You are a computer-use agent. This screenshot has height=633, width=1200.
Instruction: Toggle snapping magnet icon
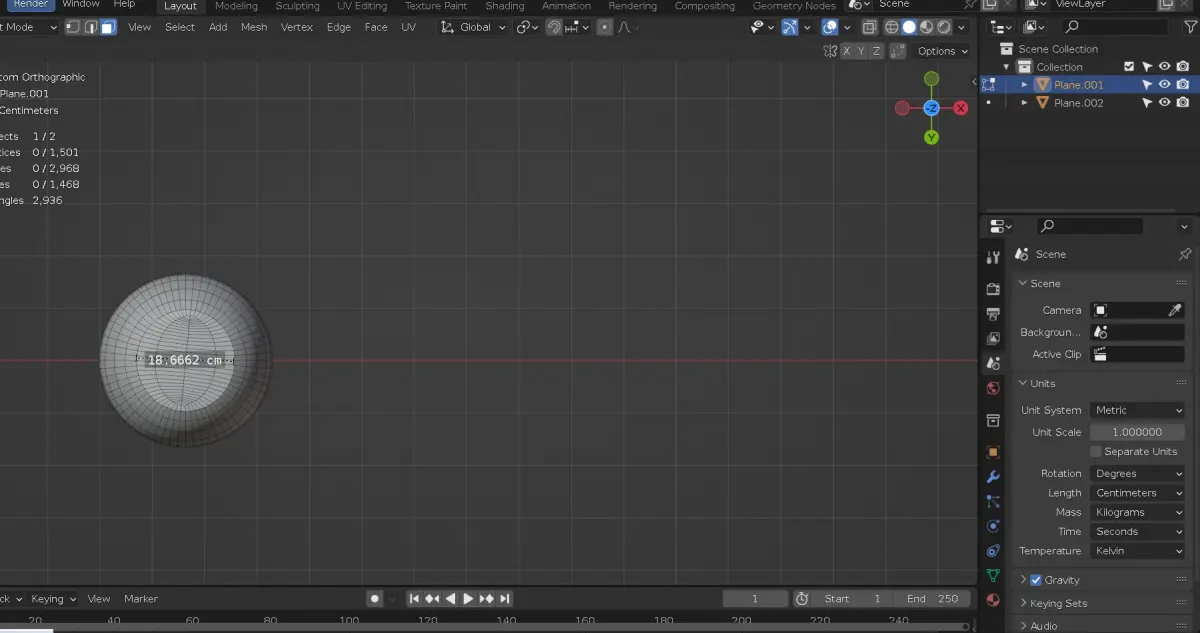(x=554, y=27)
